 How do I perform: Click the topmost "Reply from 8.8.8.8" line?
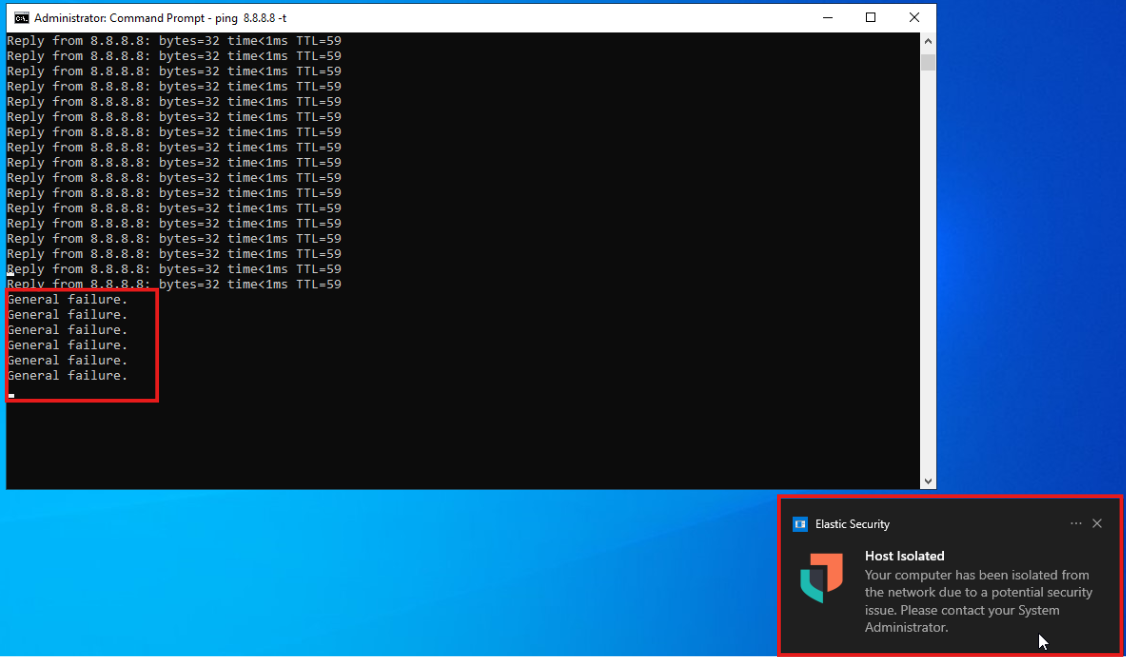[174, 41]
